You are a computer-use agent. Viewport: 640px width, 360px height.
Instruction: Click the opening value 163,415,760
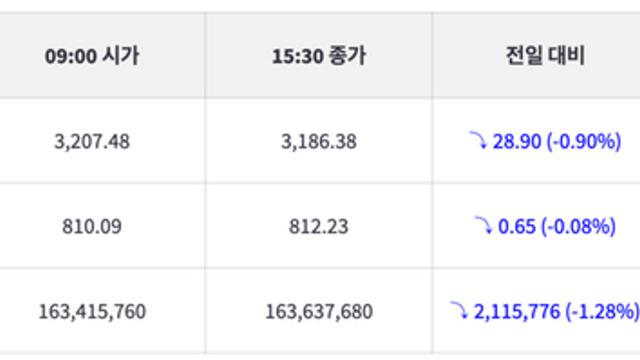click(92, 311)
